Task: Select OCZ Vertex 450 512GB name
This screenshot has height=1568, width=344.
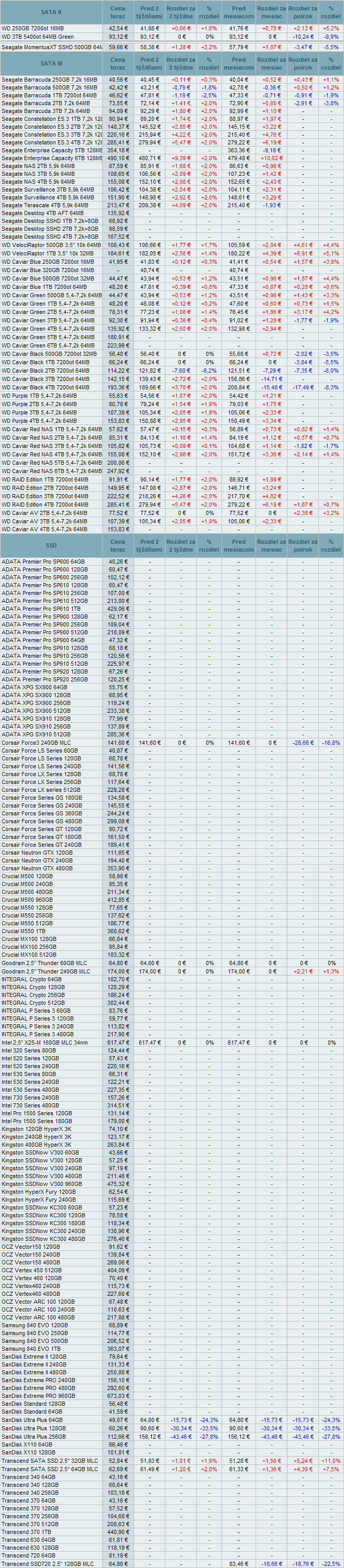Action: point(31,1270)
